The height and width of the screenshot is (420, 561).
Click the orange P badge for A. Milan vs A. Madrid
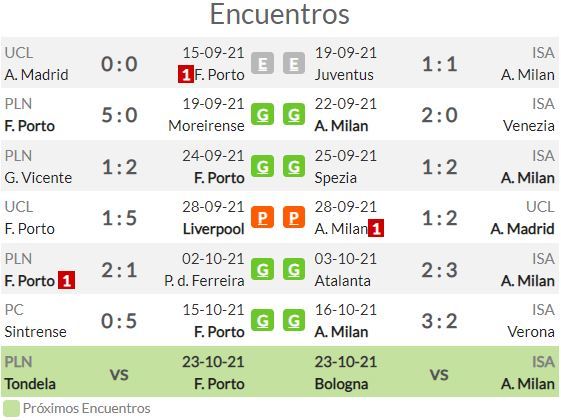[294, 217]
